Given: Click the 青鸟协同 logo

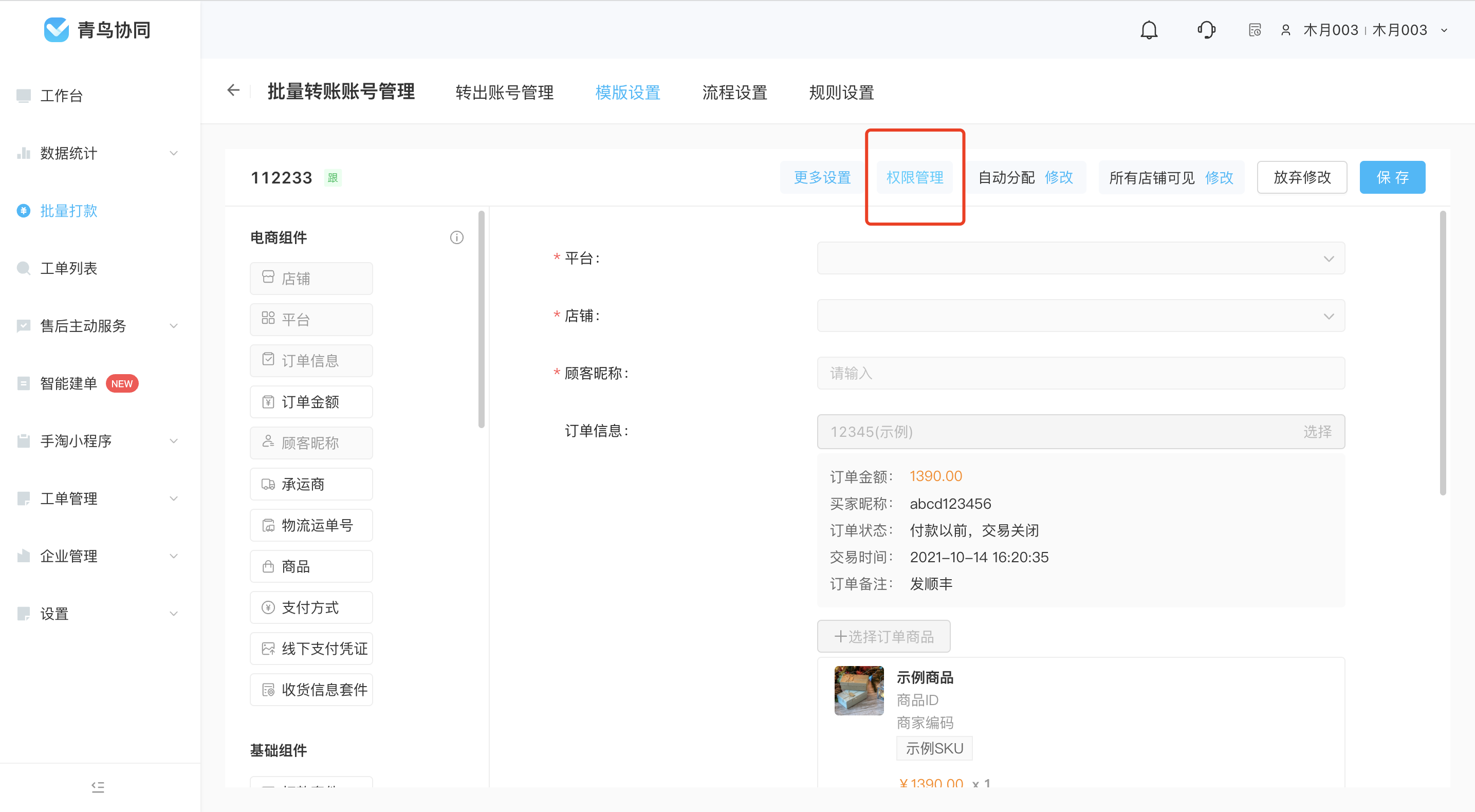Looking at the screenshot, I should click(x=97, y=30).
